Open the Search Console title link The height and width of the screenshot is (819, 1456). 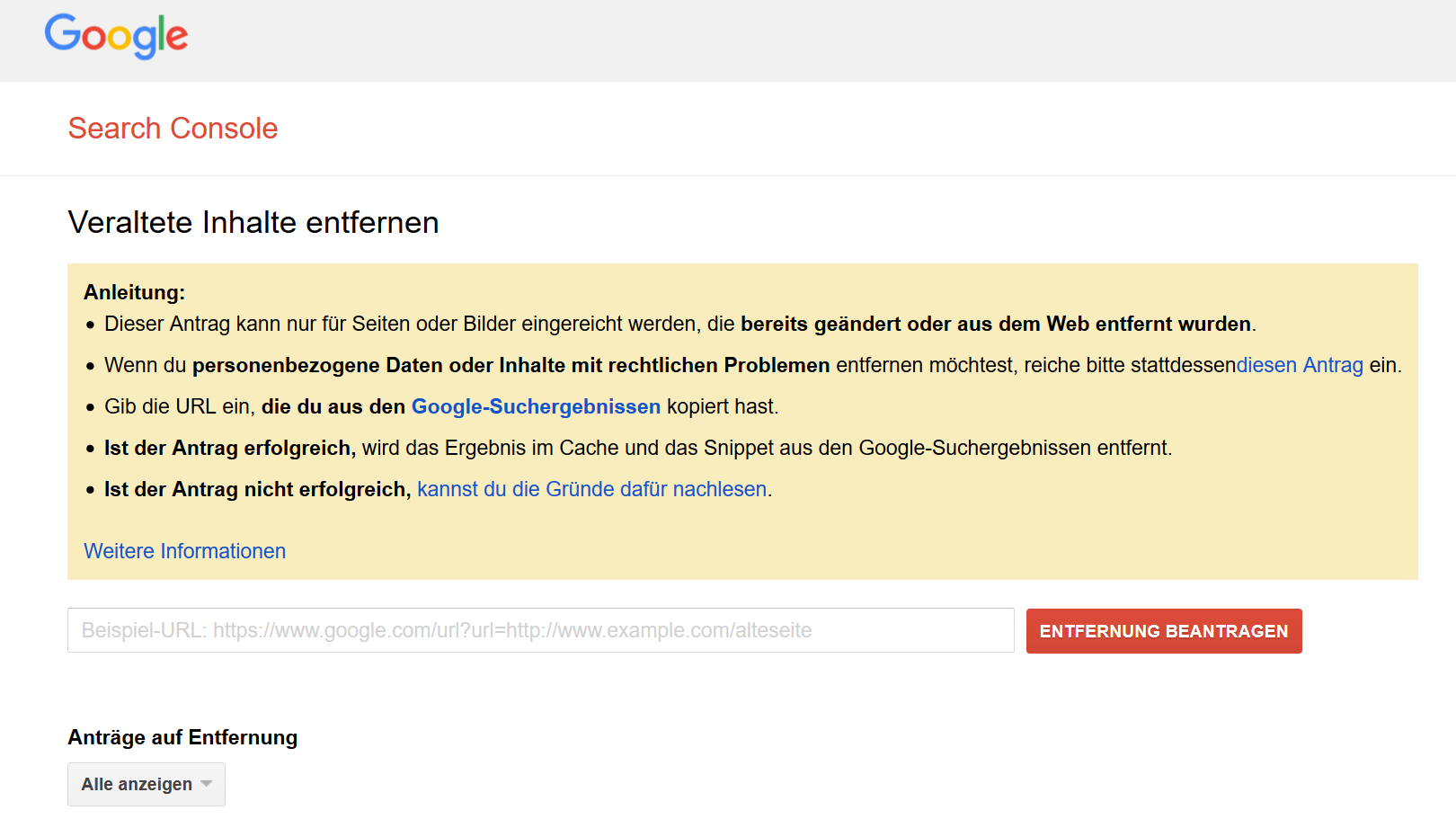point(173,129)
